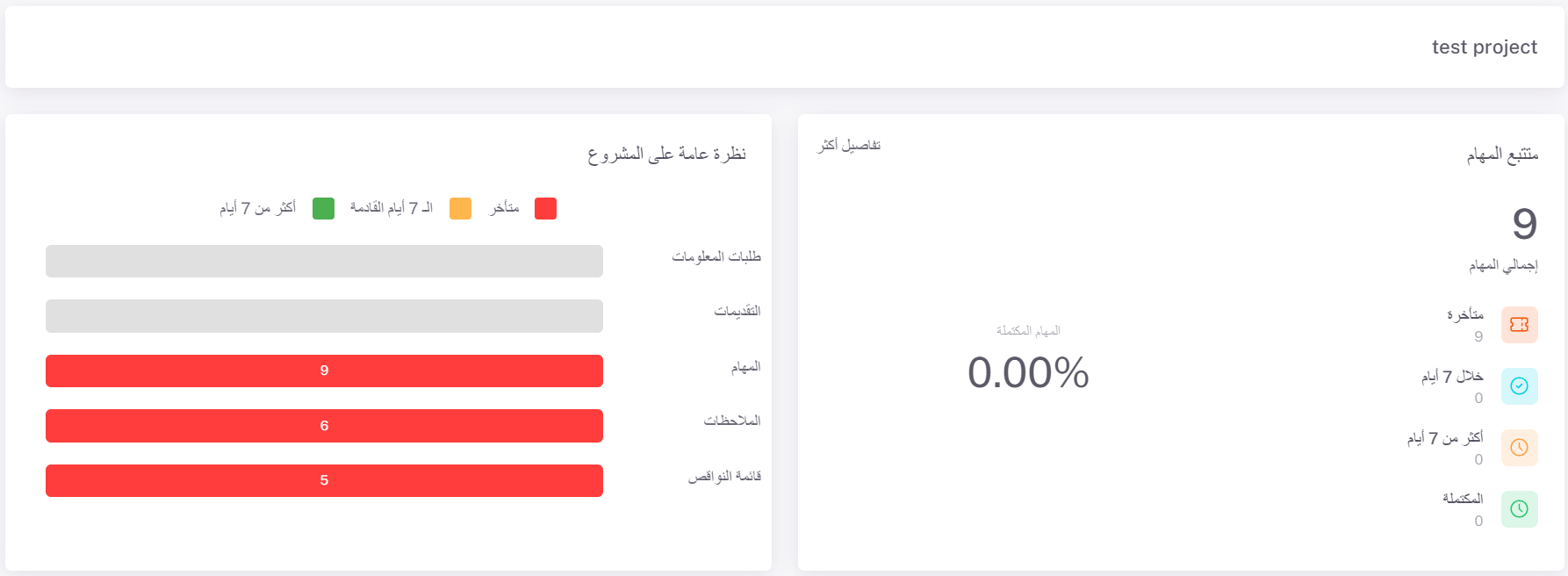Image resolution: width=1568 pixels, height=576 pixels.
Task: Click the طلبات المعلومات row label
Action: coord(716,256)
